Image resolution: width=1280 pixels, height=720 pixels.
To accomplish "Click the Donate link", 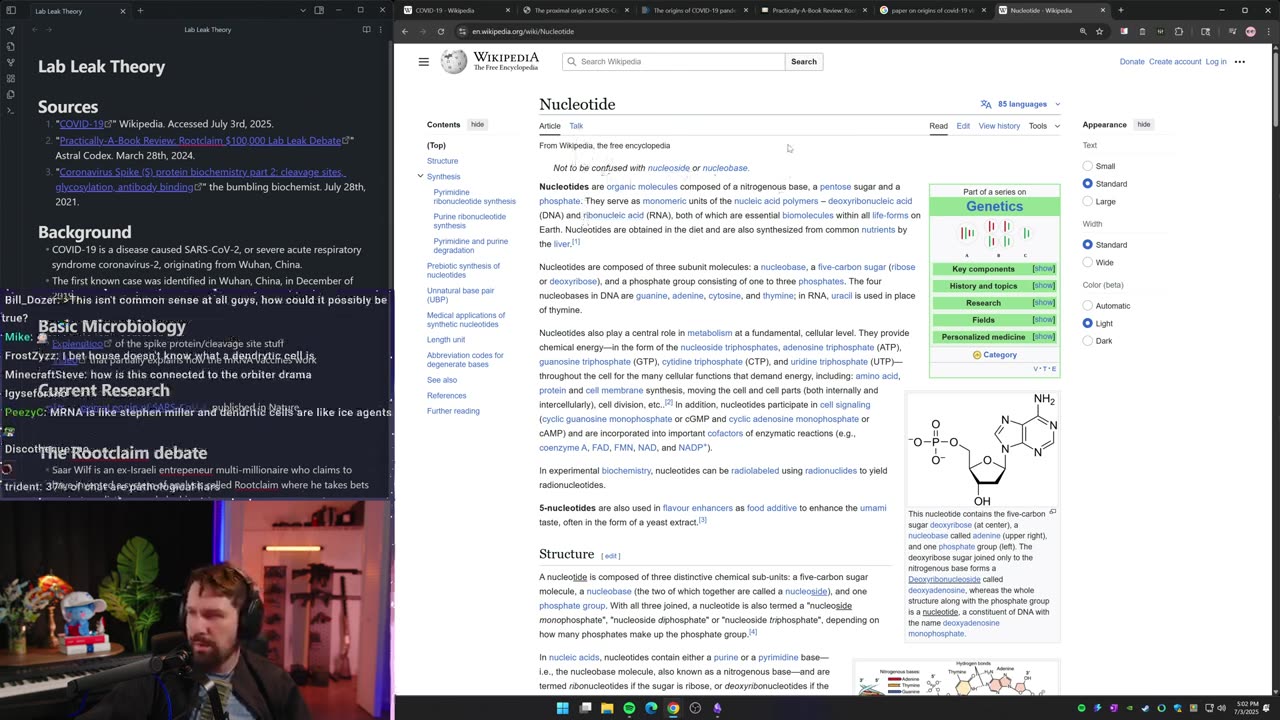I will point(1132,62).
